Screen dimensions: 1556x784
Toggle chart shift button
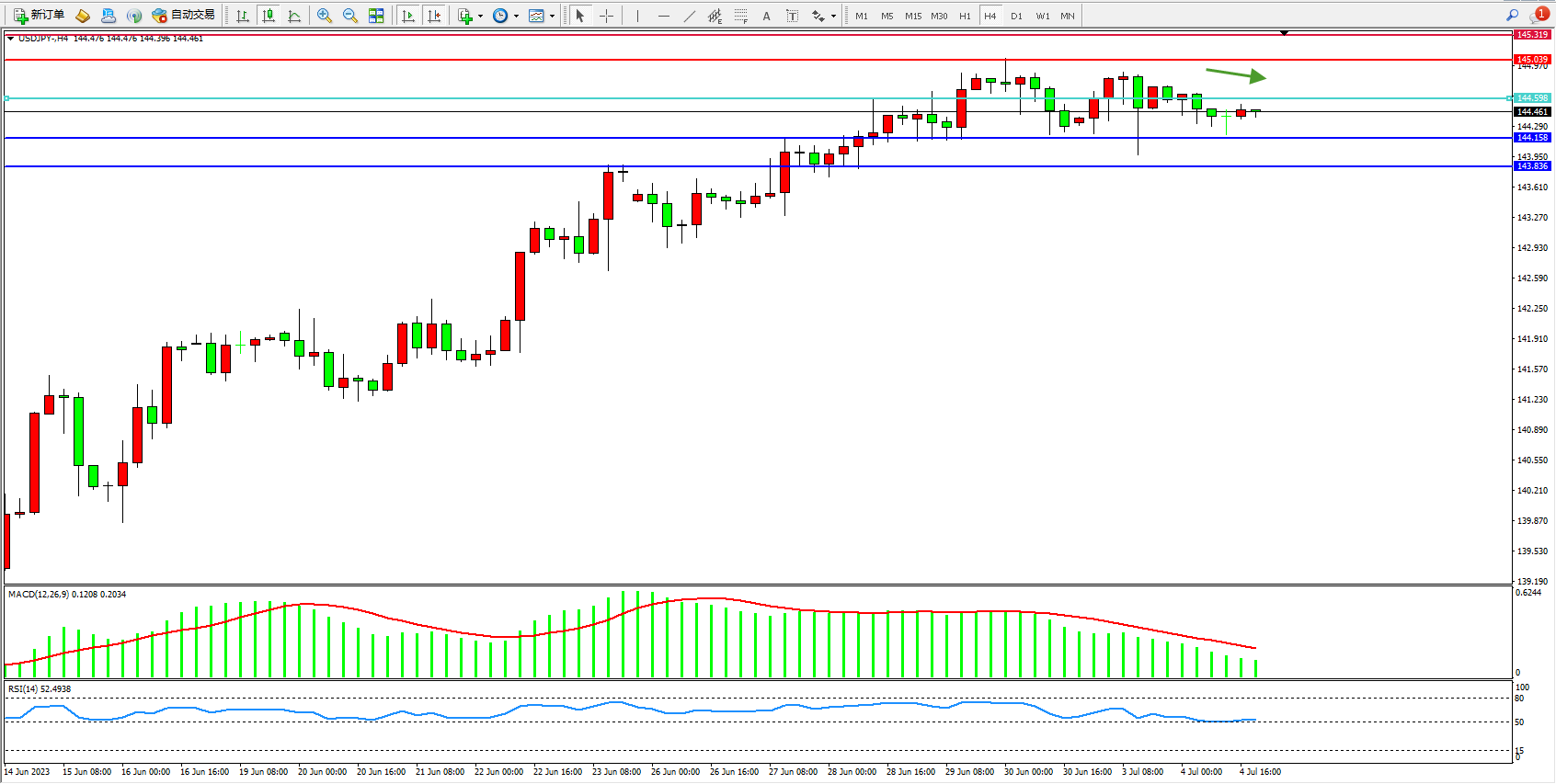click(434, 16)
